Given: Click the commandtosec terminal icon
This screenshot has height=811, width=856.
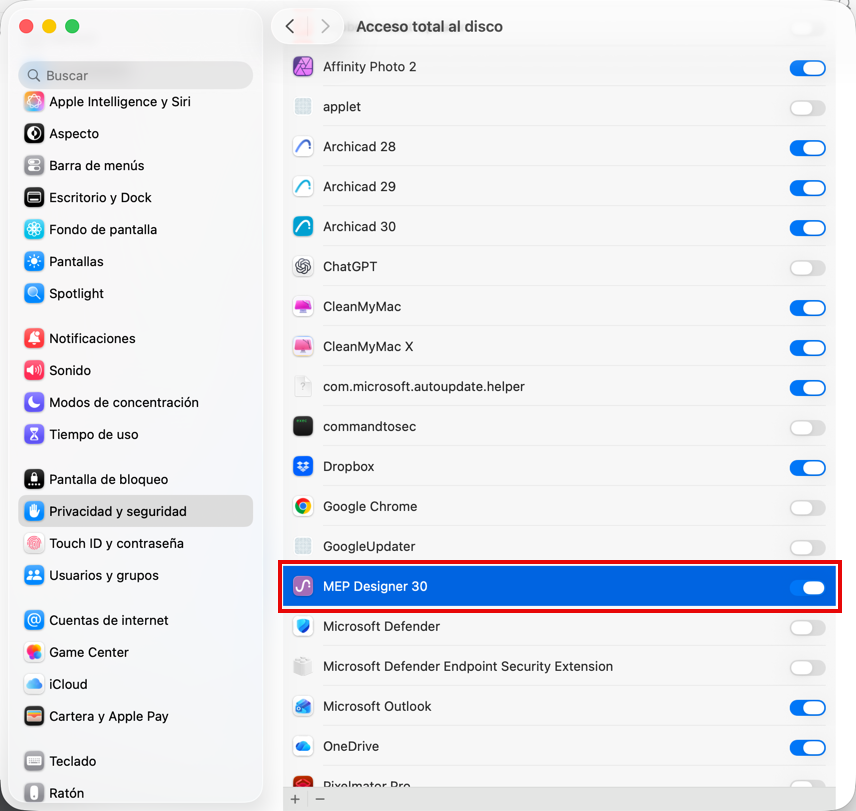Looking at the screenshot, I should pyautogui.click(x=303, y=426).
